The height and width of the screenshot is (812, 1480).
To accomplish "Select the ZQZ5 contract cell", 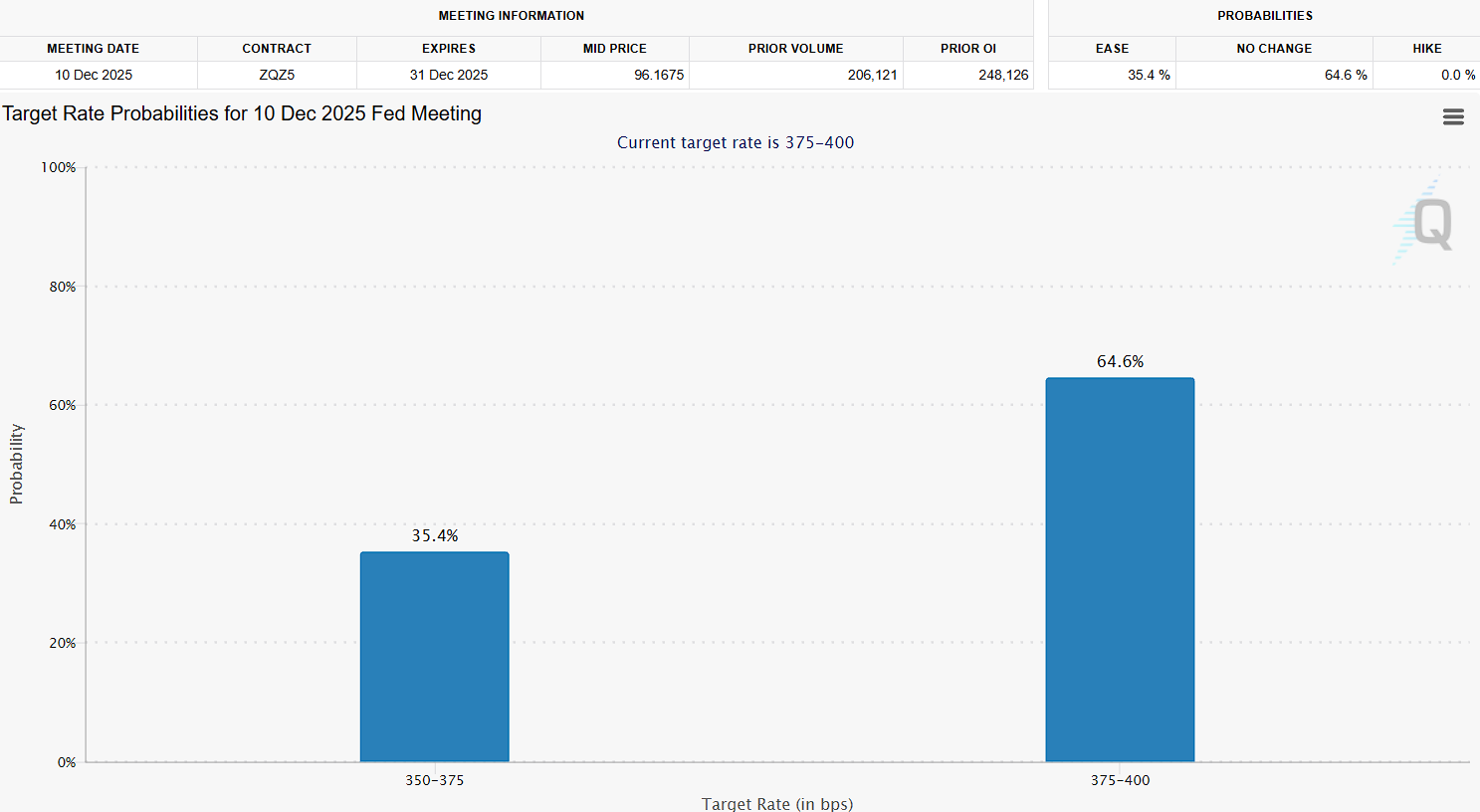I will pyautogui.click(x=277, y=75).
